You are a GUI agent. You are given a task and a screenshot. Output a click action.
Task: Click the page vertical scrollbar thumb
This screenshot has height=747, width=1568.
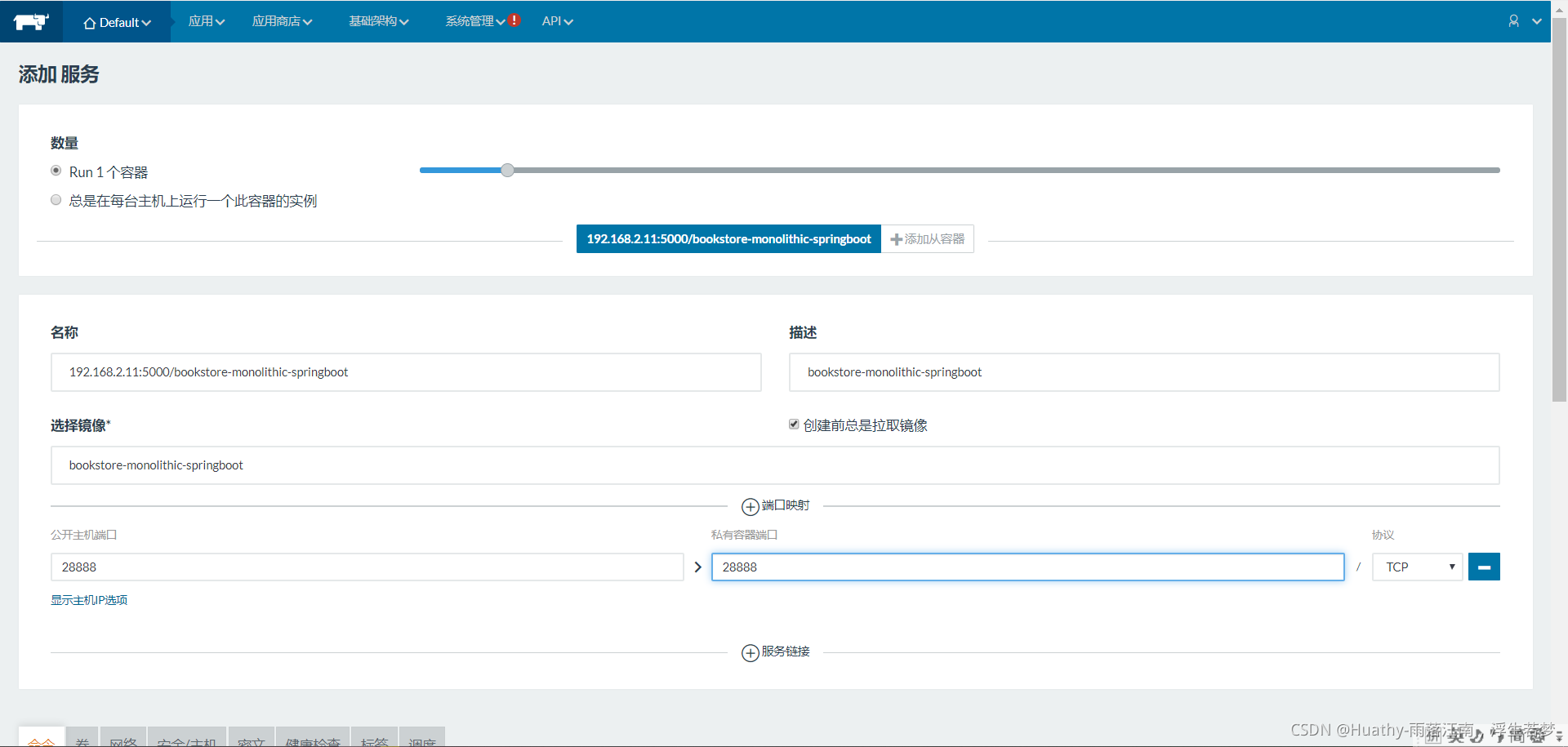click(x=1559, y=211)
